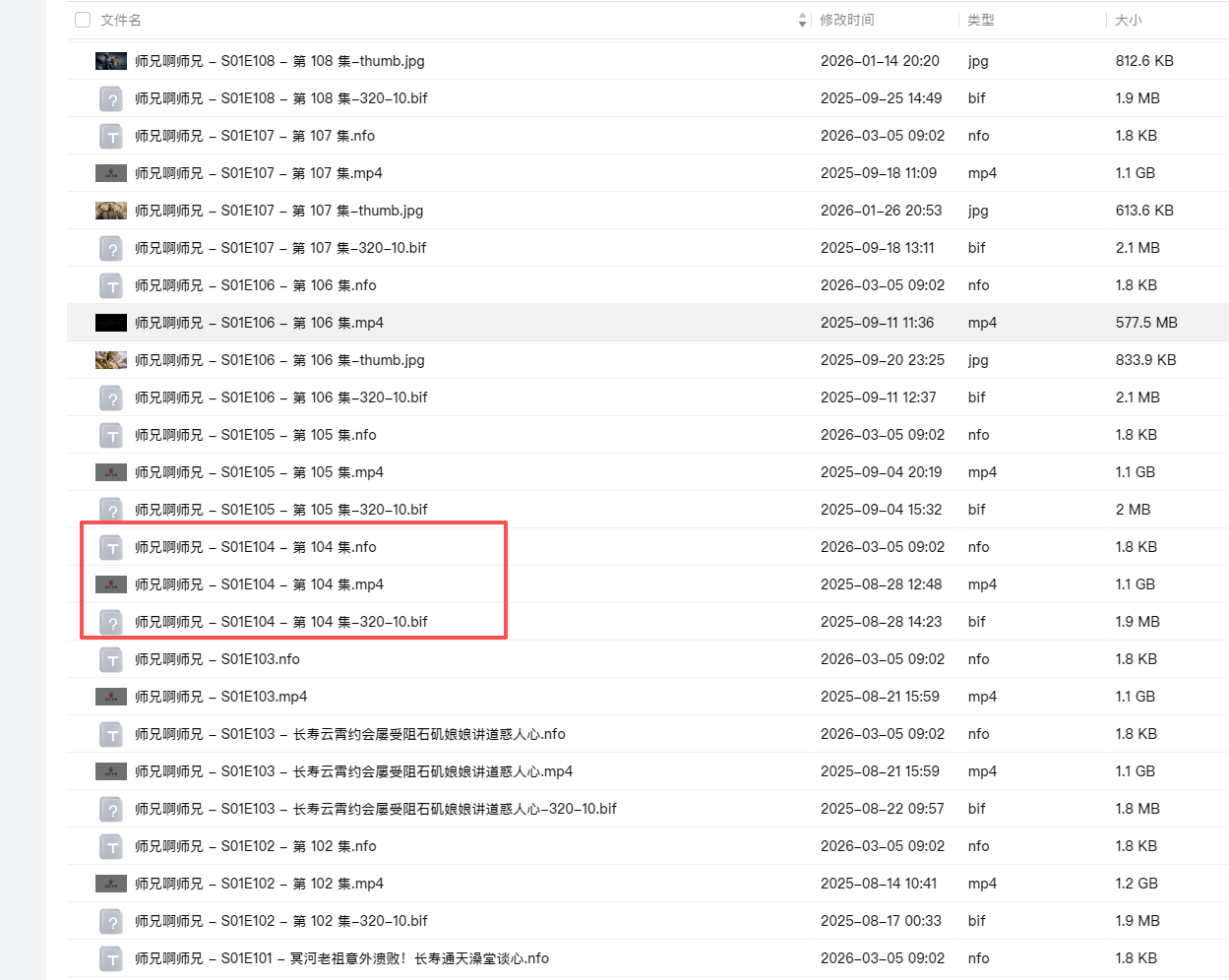The image size is (1229, 980).
Task: Open file 师兄啊师兄 – S01E103.mp4
Action: (221, 697)
